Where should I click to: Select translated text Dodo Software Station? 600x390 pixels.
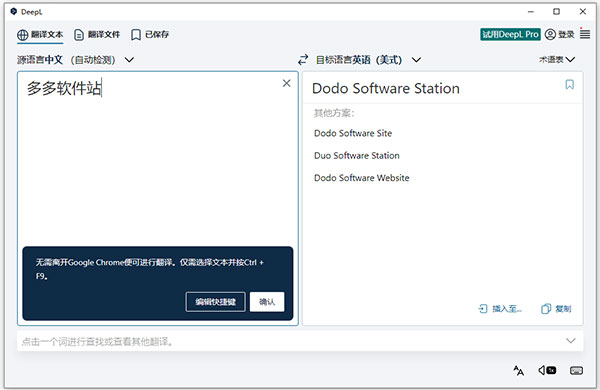point(386,88)
